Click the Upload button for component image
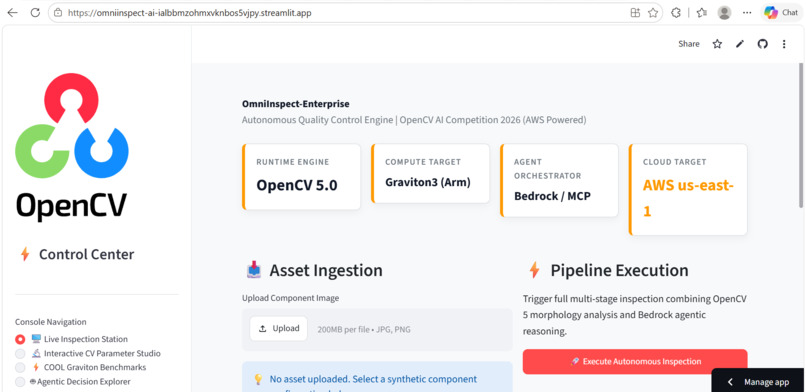Screen dimensions: 806x392 (279, 329)
